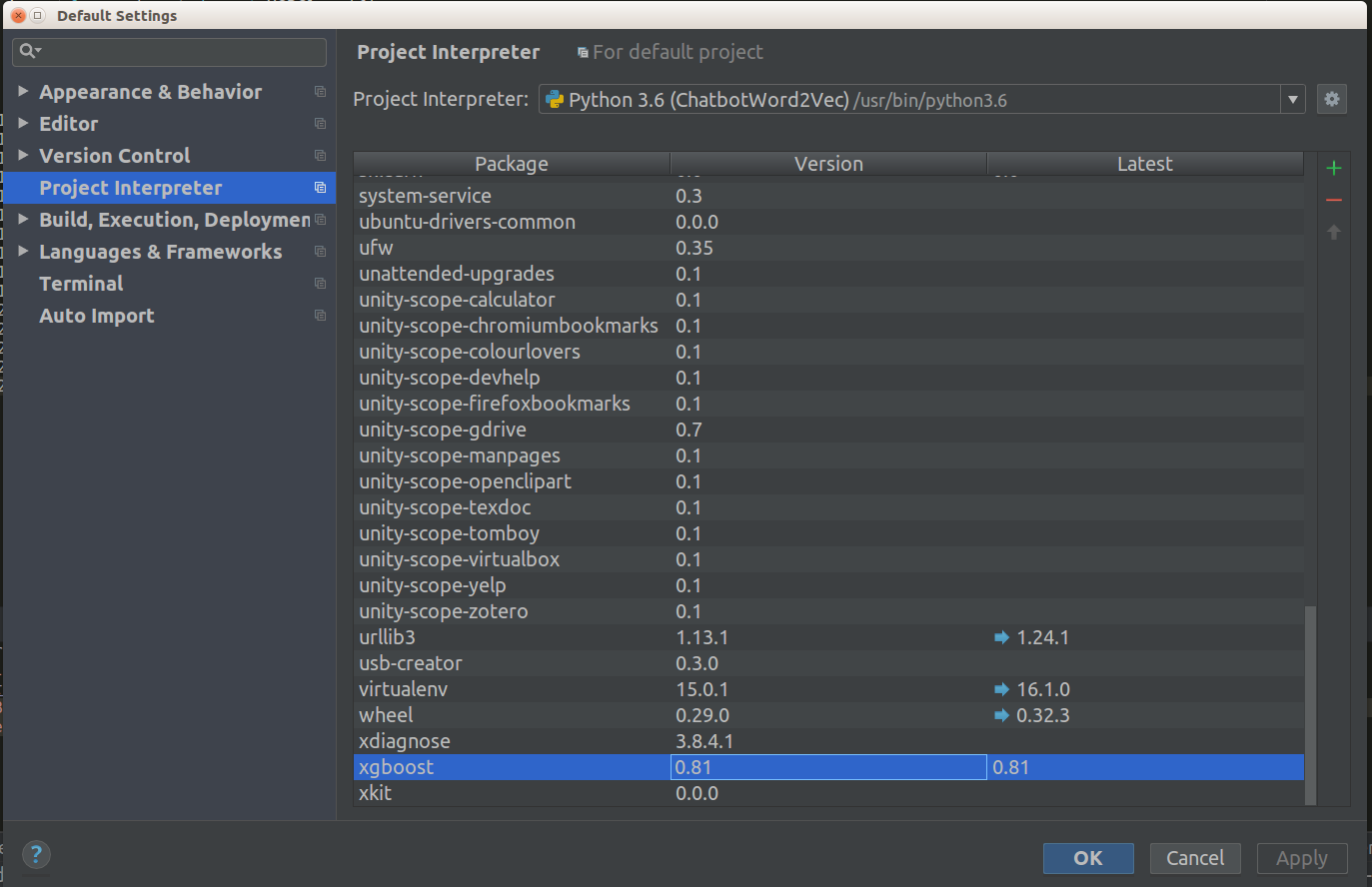Select the unity-scope-tomboy package row
The width and height of the screenshot is (1372, 887).
coord(828,533)
